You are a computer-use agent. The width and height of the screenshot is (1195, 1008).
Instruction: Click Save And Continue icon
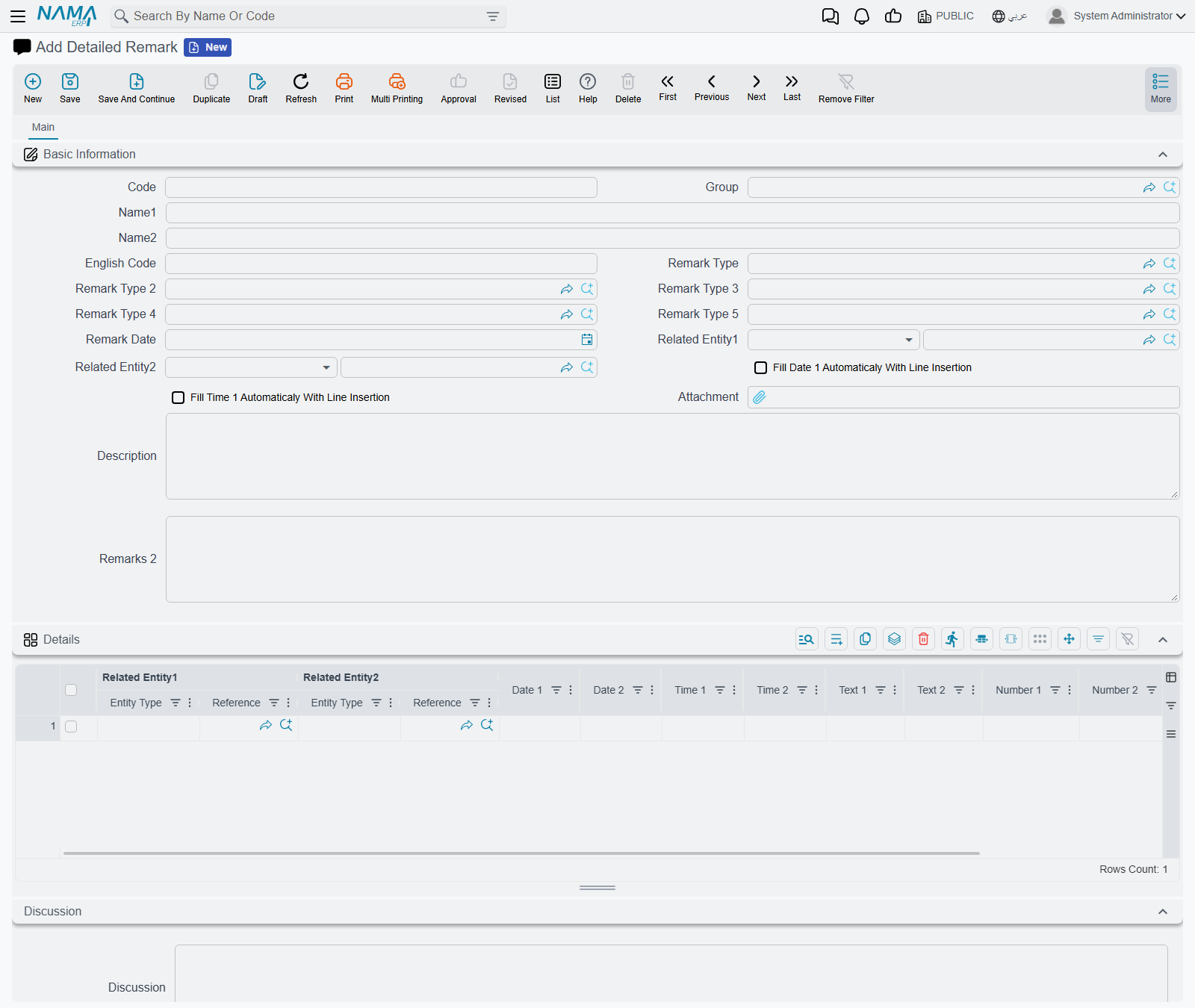pyautogui.click(x=137, y=87)
